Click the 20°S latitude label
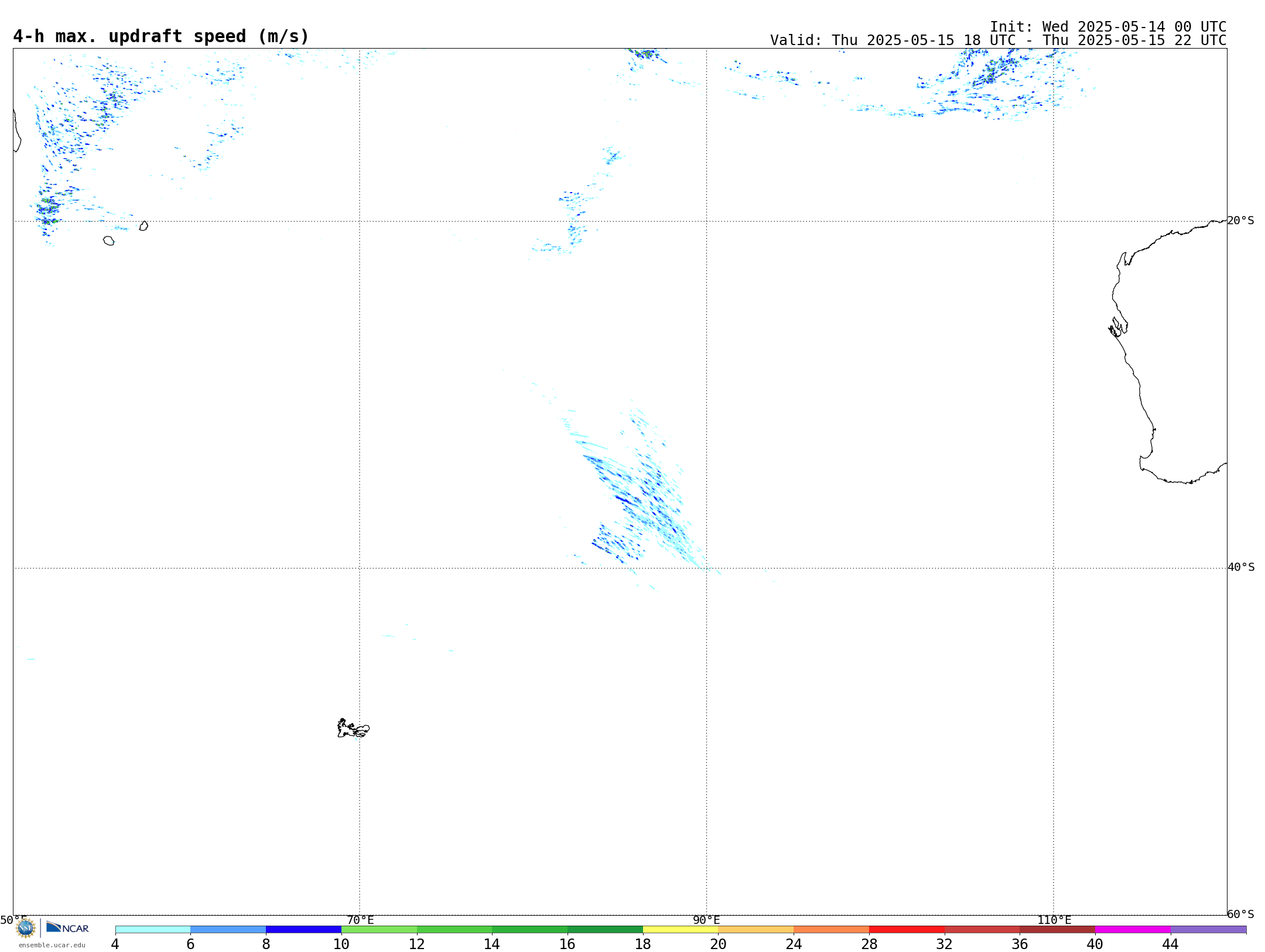Image resolution: width=1265 pixels, height=952 pixels. 1240,221
